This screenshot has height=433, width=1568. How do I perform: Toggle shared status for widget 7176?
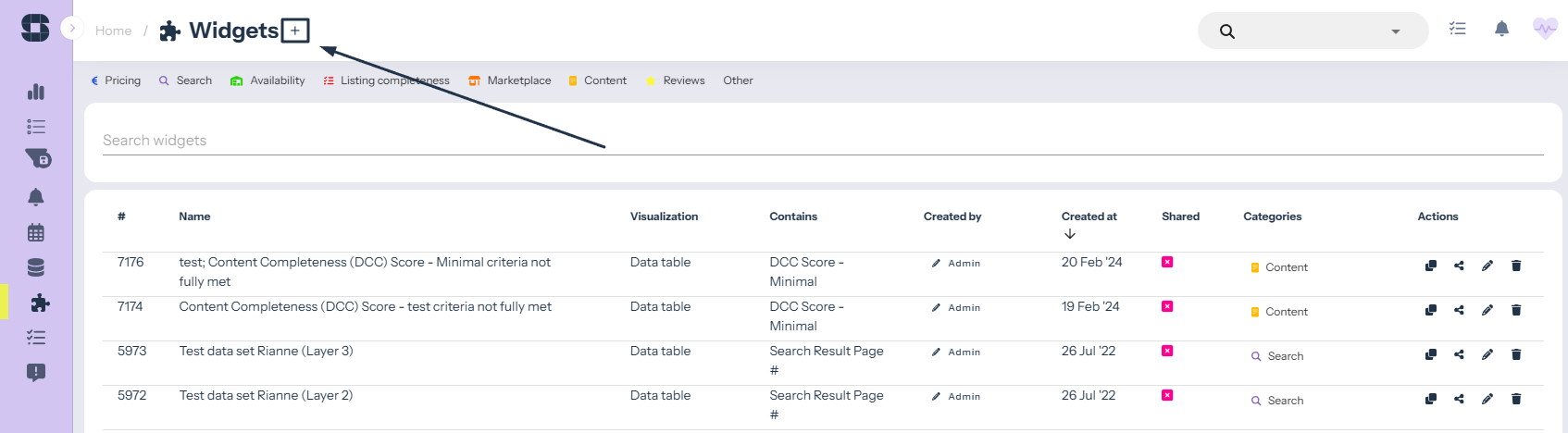point(1167,262)
